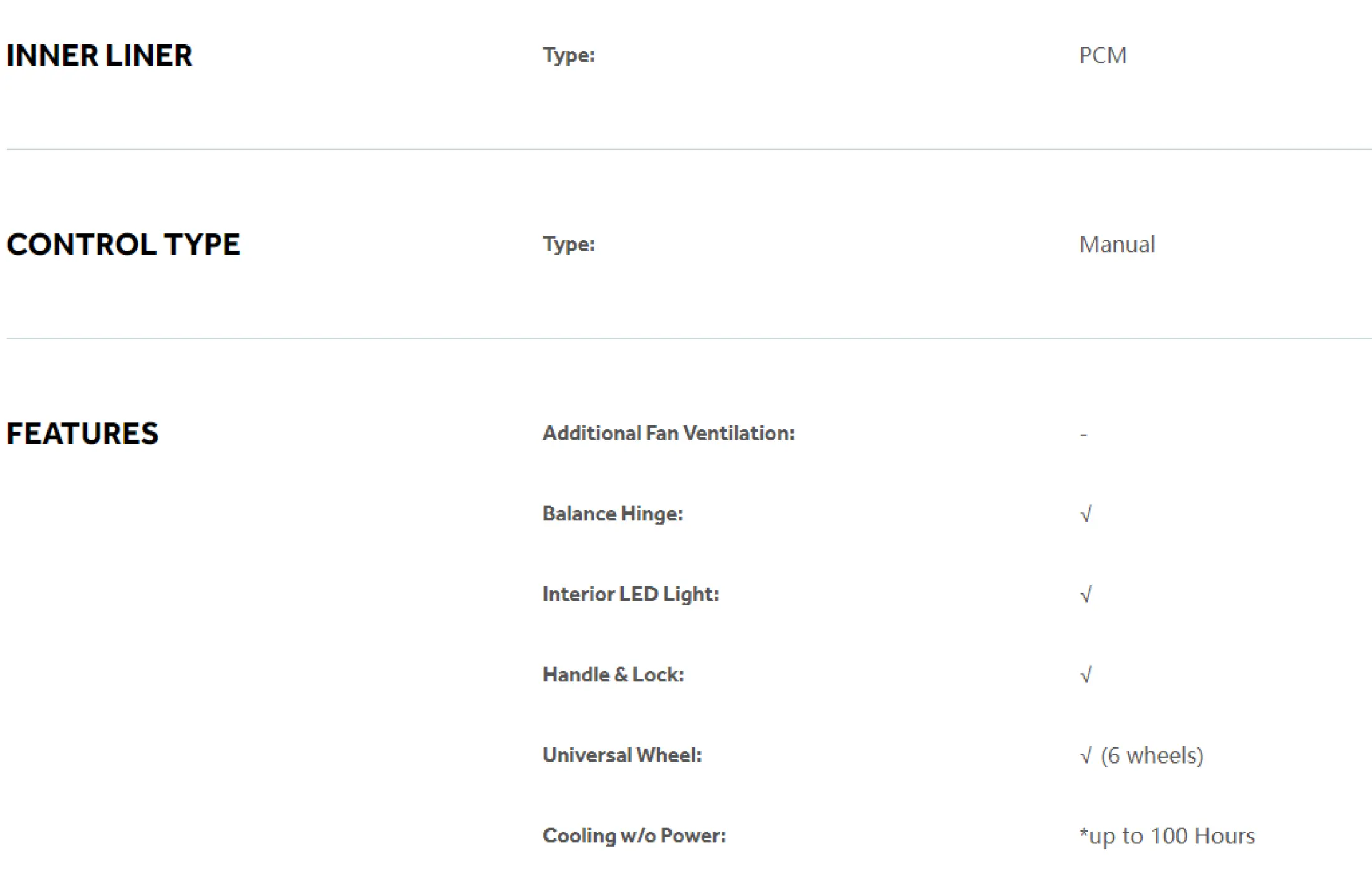The image size is (1372, 884).
Task: Click the Handle & Lock label
Action: [613, 674]
